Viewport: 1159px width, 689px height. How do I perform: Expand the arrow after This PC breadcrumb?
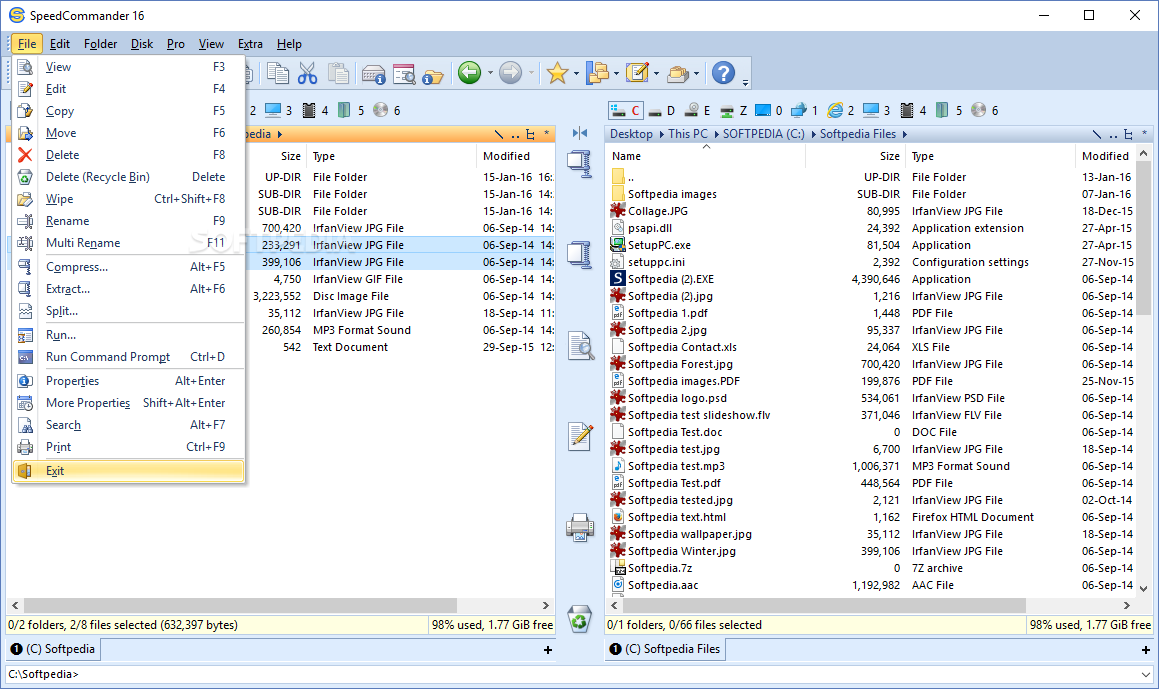[715, 134]
